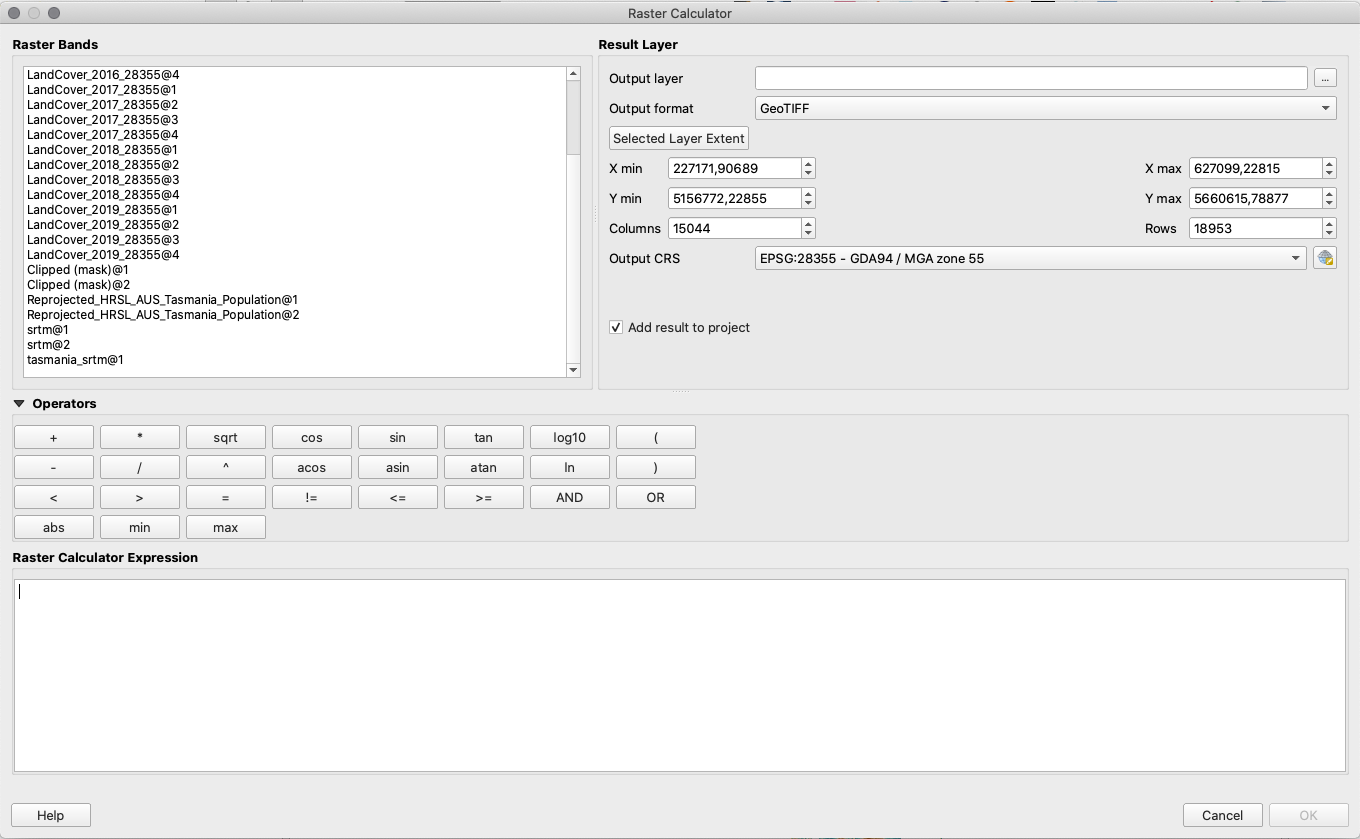The height and width of the screenshot is (839, 1360).
Task: Click the raster bands scroll up arrow
Action: 573,73
